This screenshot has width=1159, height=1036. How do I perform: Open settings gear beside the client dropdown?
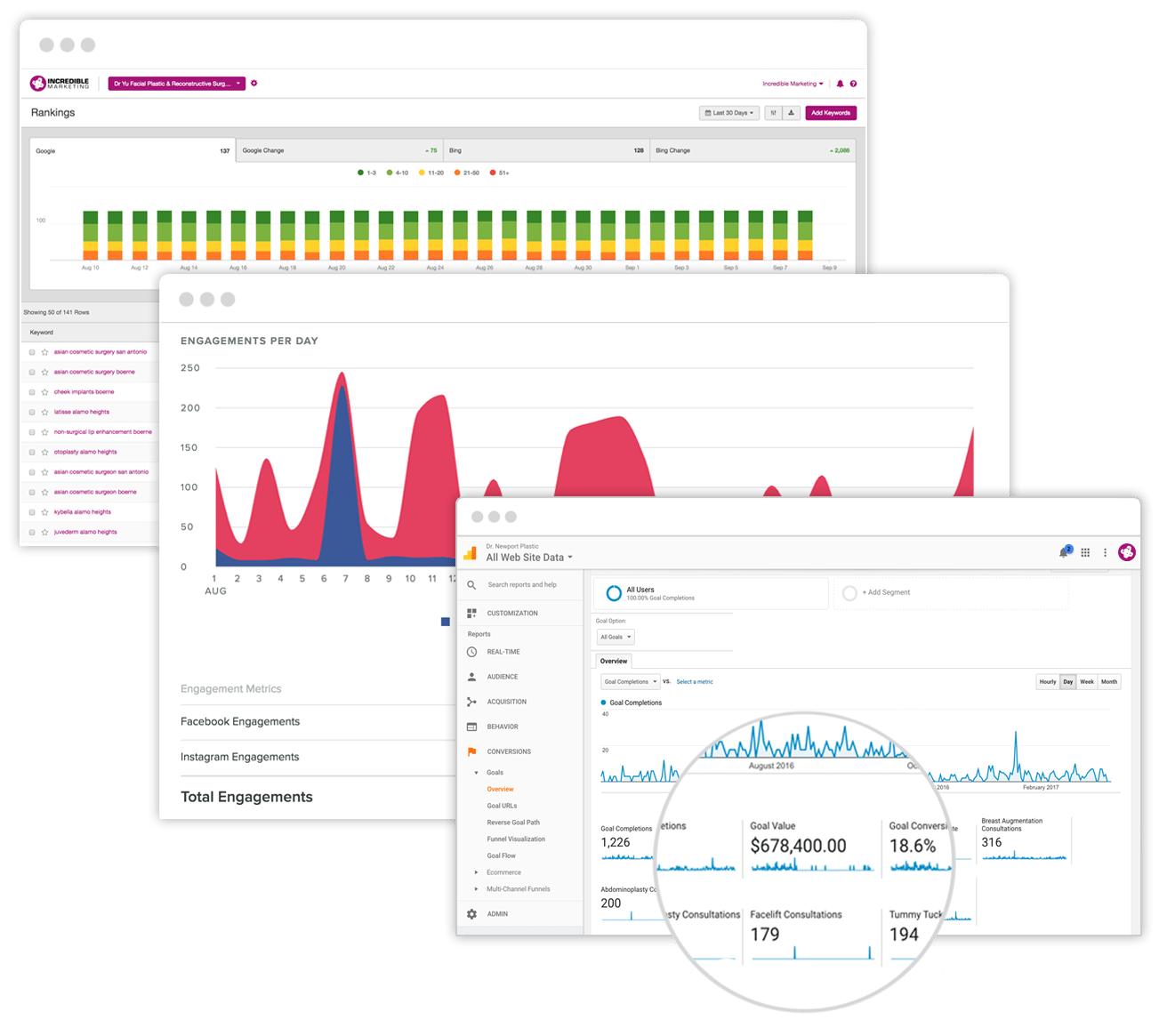(254, 83)
